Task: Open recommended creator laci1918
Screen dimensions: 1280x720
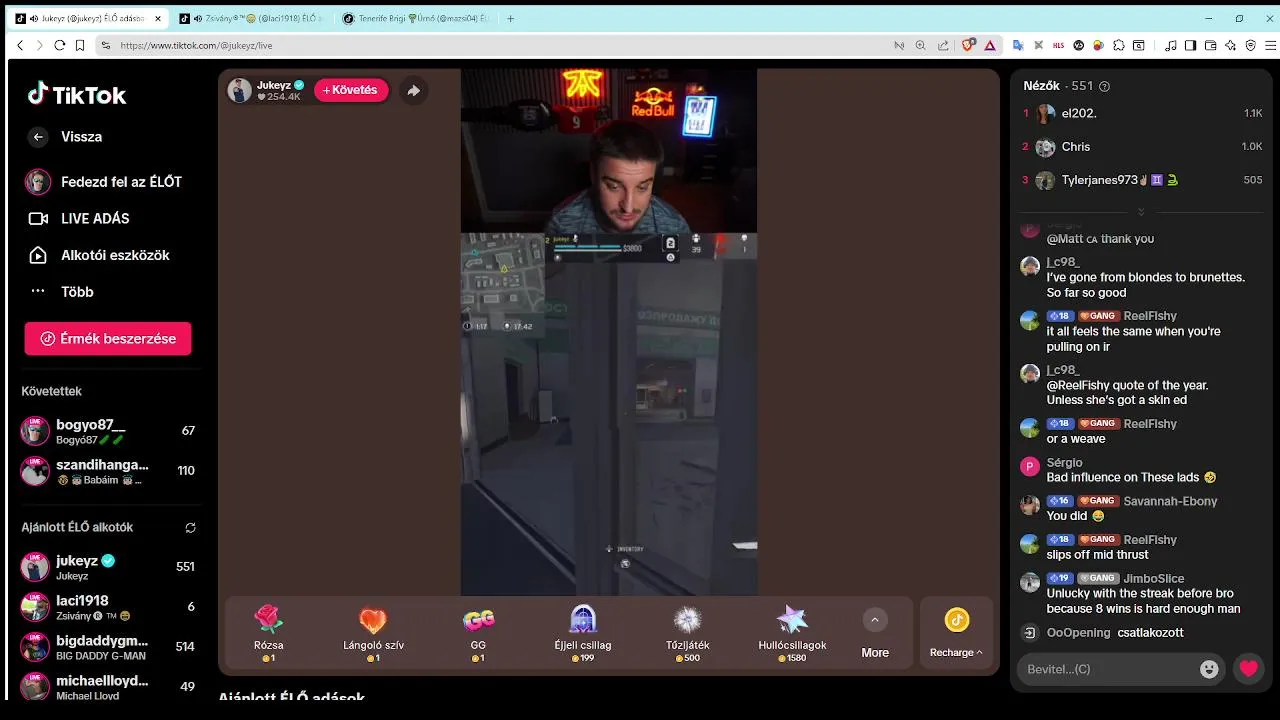Action: (109, 607)
